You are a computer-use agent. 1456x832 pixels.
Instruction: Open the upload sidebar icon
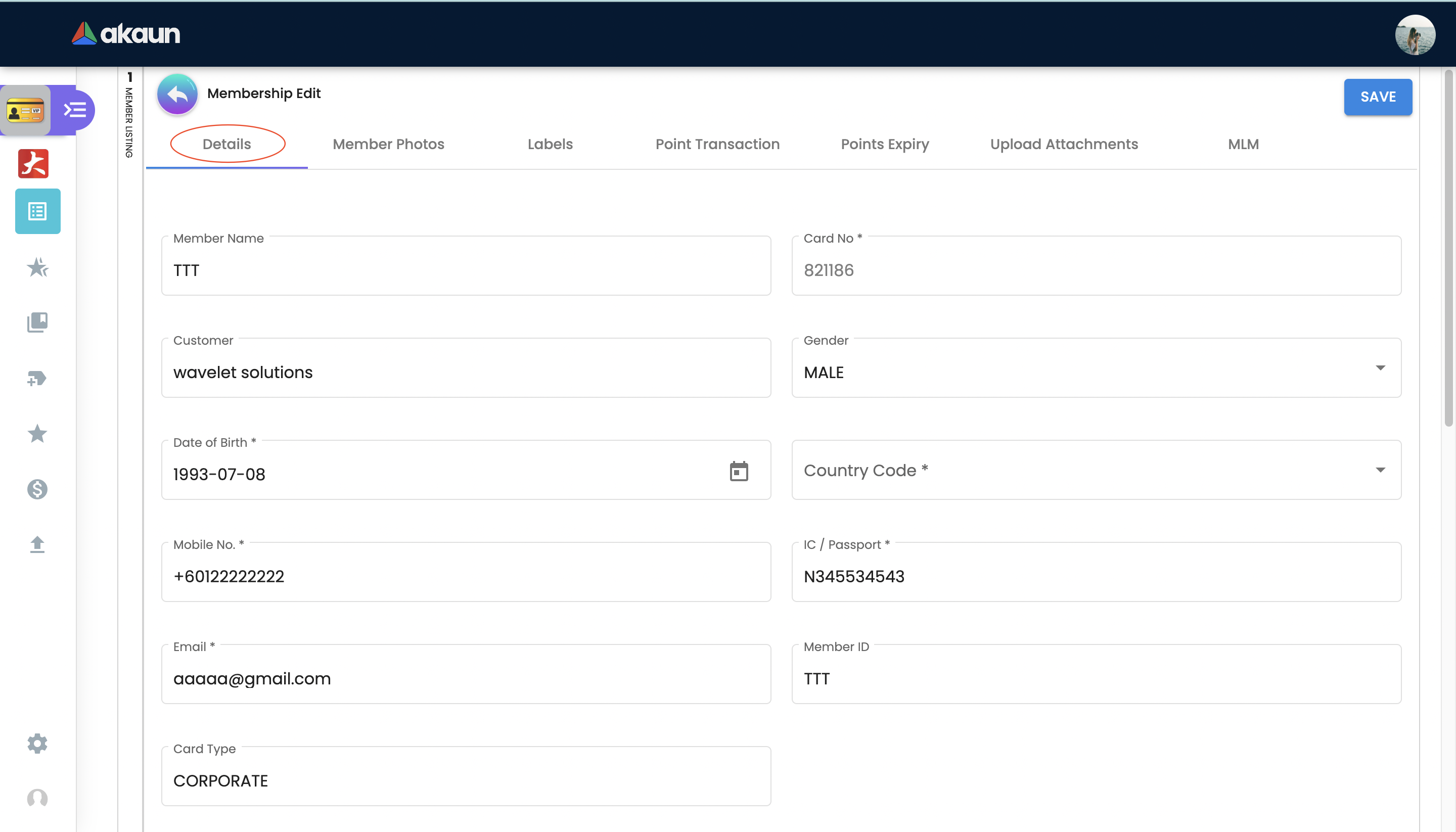(38, 544)
